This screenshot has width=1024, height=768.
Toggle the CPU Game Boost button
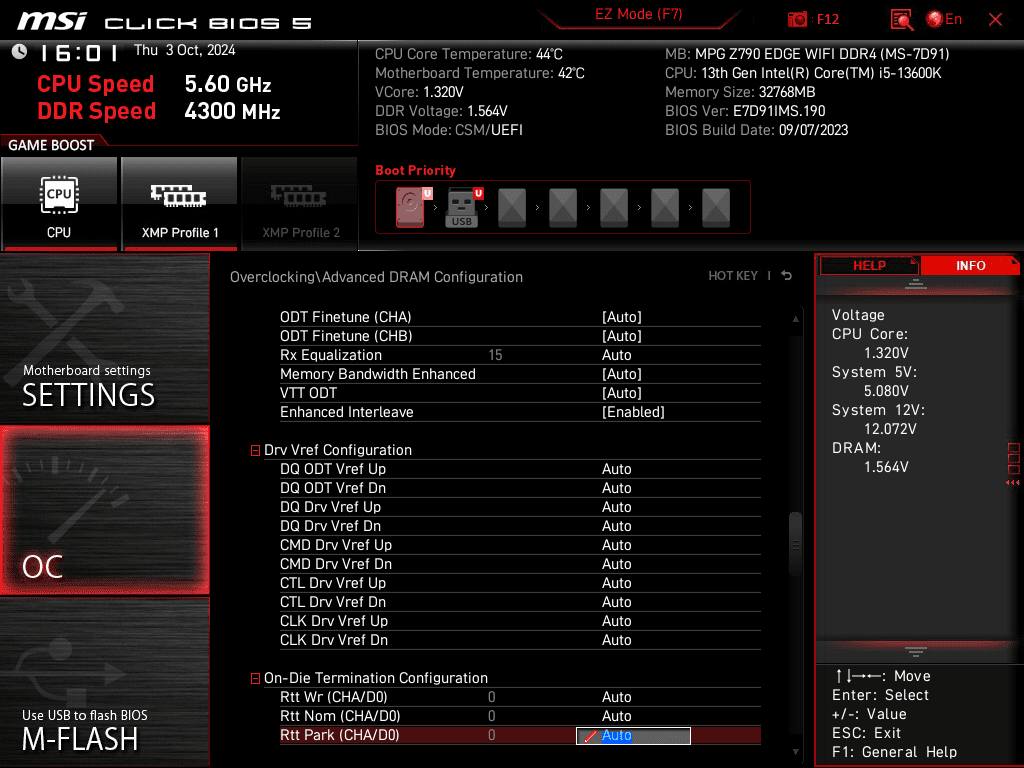[59, 204]
